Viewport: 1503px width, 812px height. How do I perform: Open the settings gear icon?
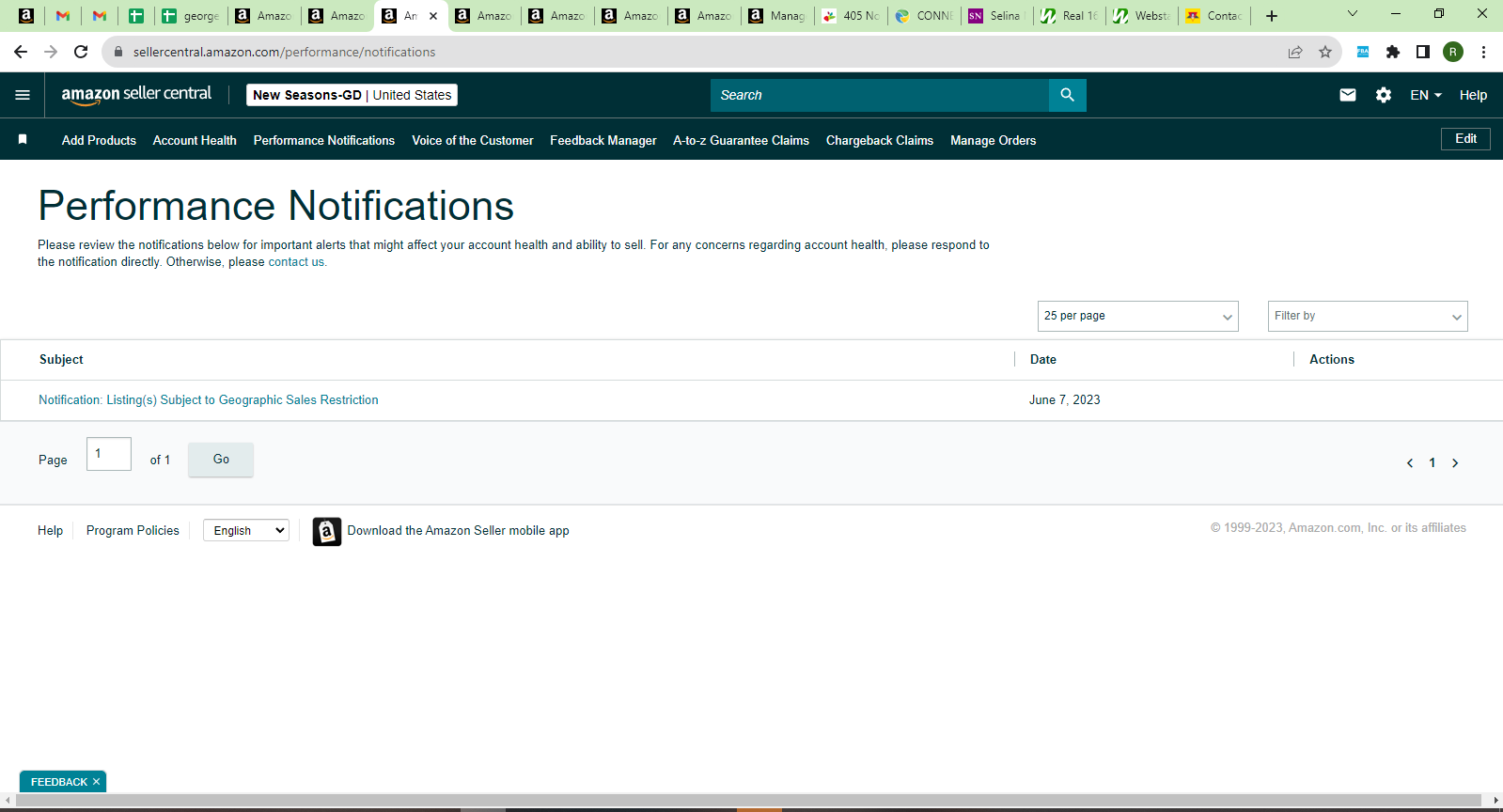(1383, 95)
